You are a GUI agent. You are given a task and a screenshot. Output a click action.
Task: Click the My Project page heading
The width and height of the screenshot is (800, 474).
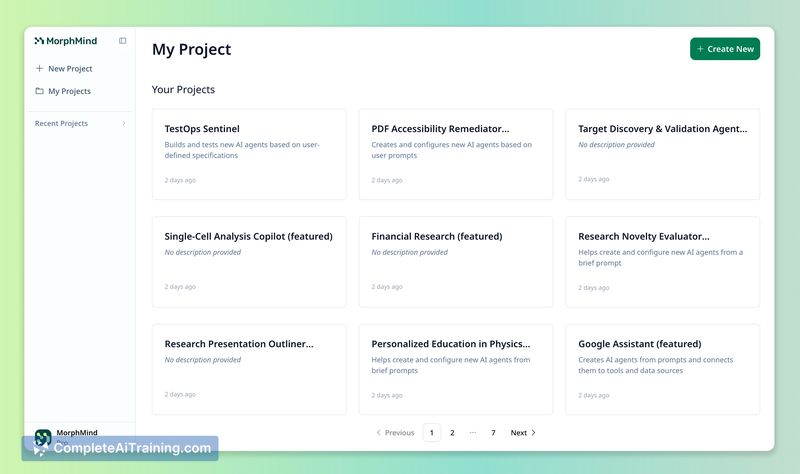coord(191,49)
